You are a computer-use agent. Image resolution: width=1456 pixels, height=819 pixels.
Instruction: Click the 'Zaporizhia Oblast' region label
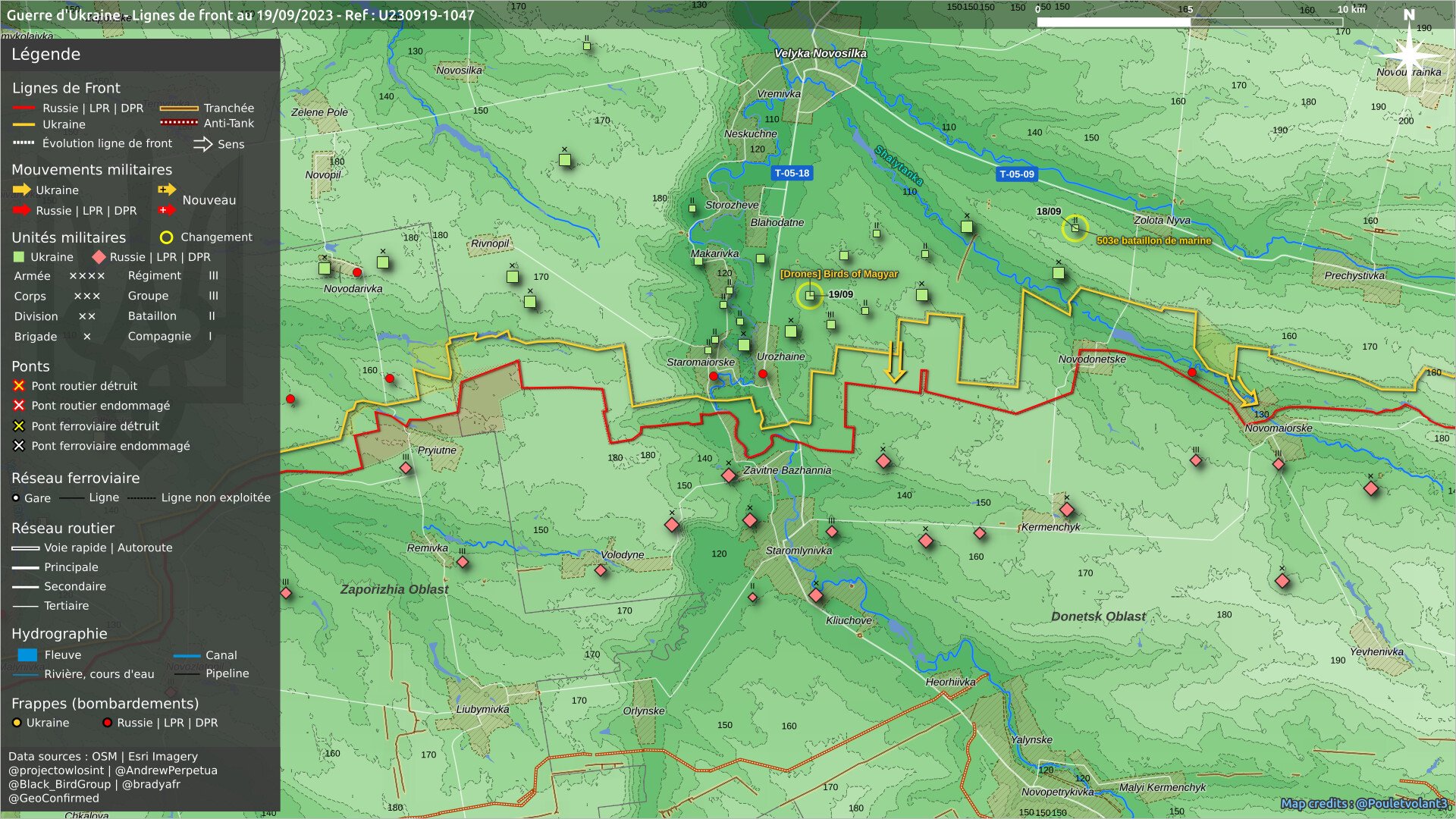[394, 589]
